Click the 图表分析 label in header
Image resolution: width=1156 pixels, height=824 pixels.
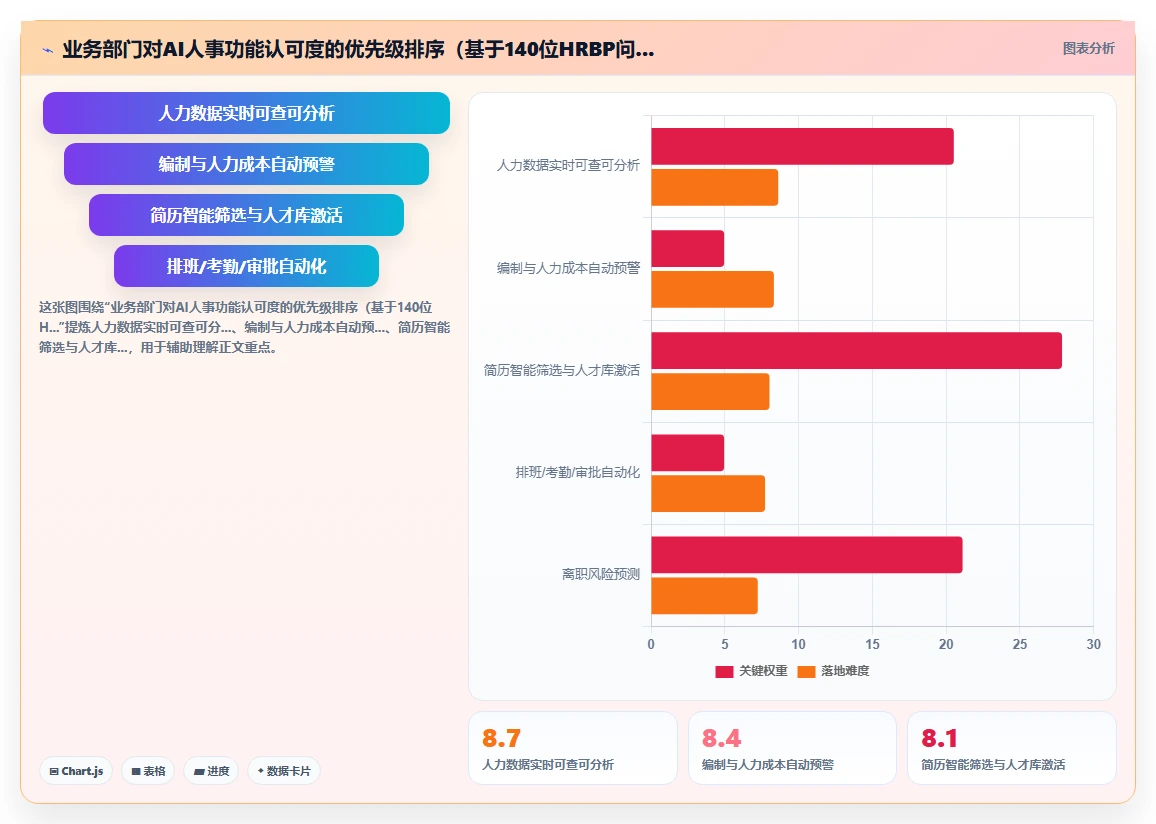click(1088, 49)
